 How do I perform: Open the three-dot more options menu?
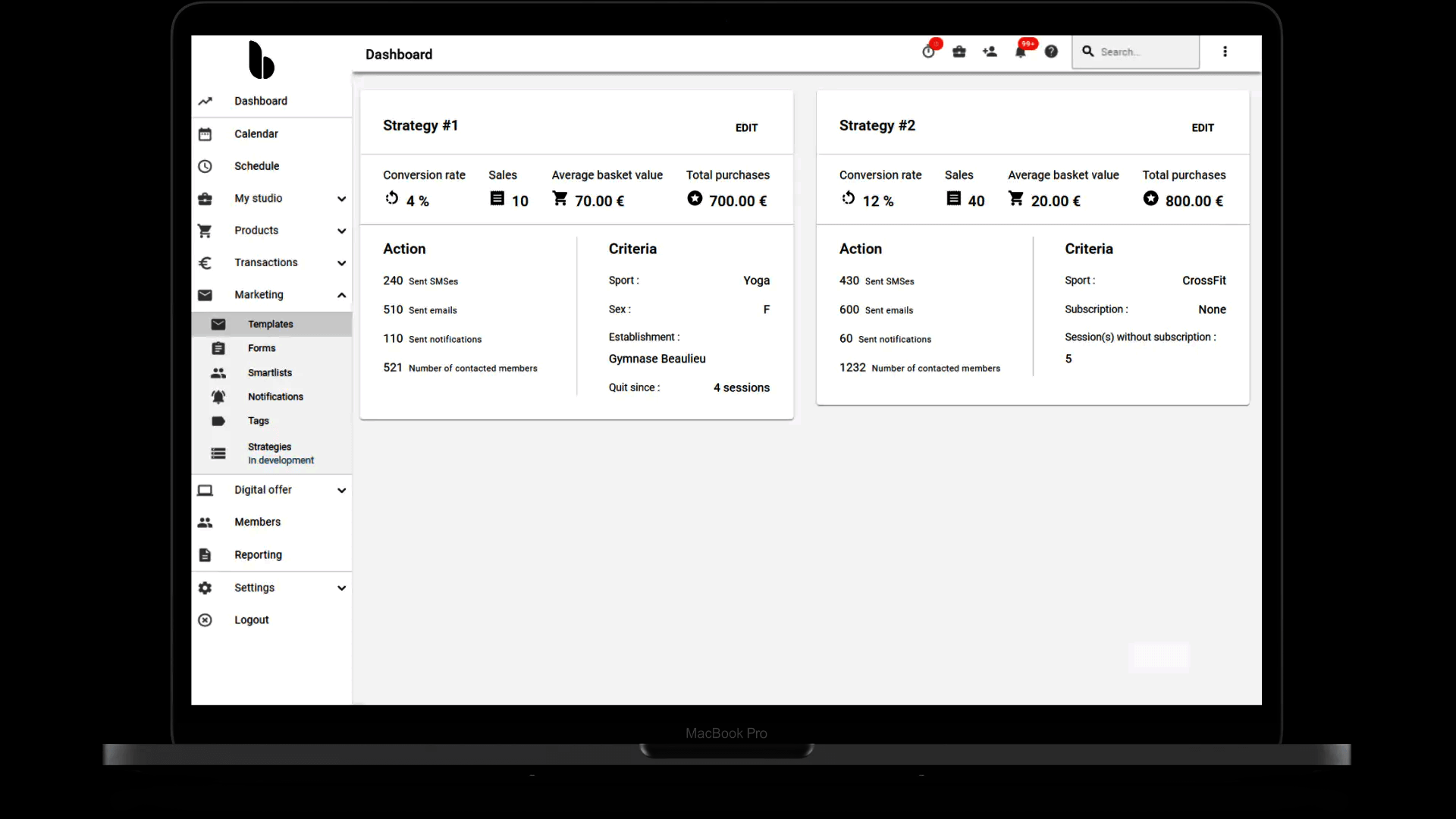click(1225, 52)
